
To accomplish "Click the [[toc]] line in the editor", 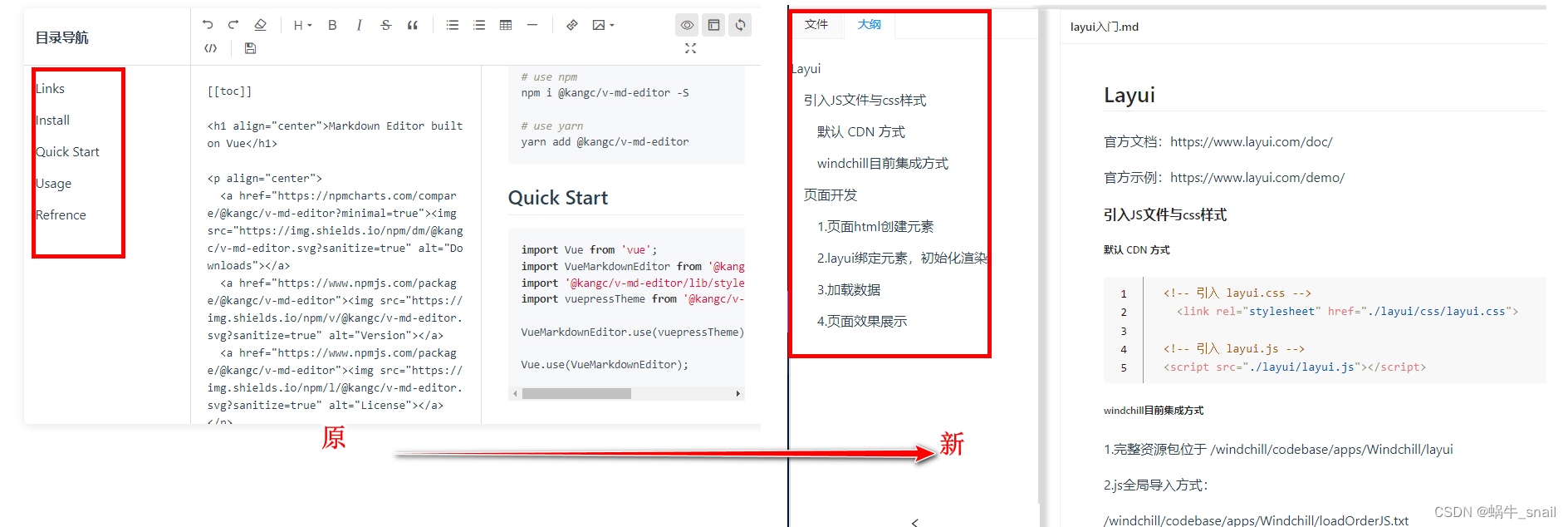I will click(229, 91).
